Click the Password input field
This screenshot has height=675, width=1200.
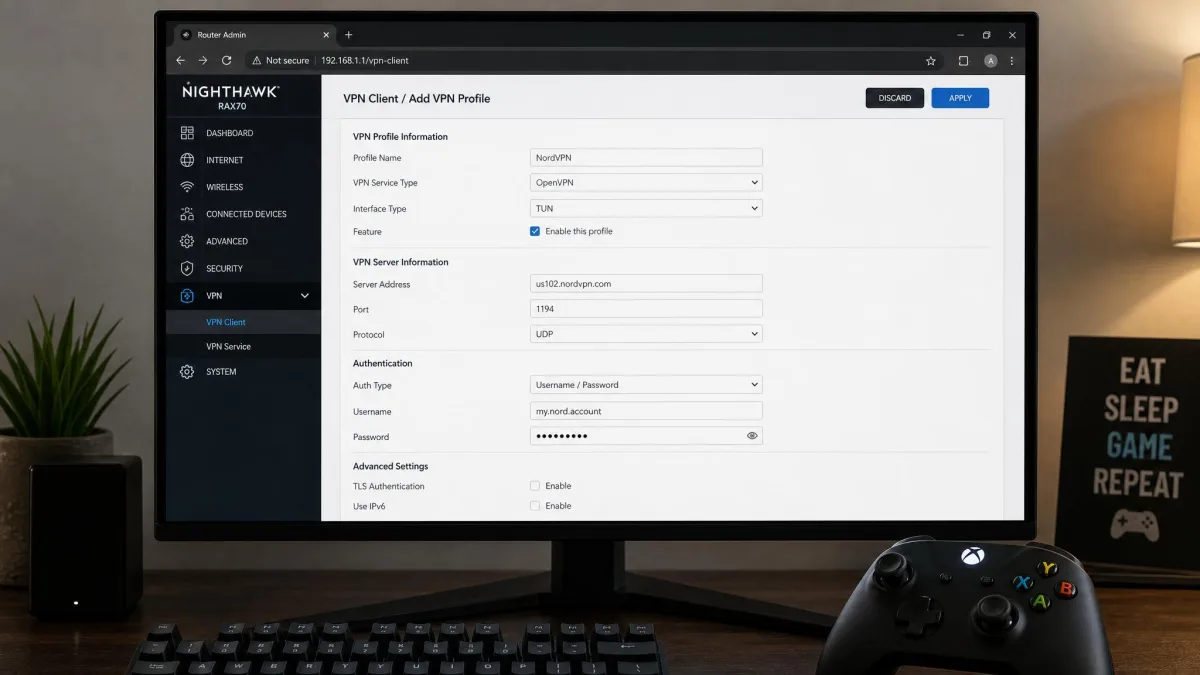[x=646, y=436]
